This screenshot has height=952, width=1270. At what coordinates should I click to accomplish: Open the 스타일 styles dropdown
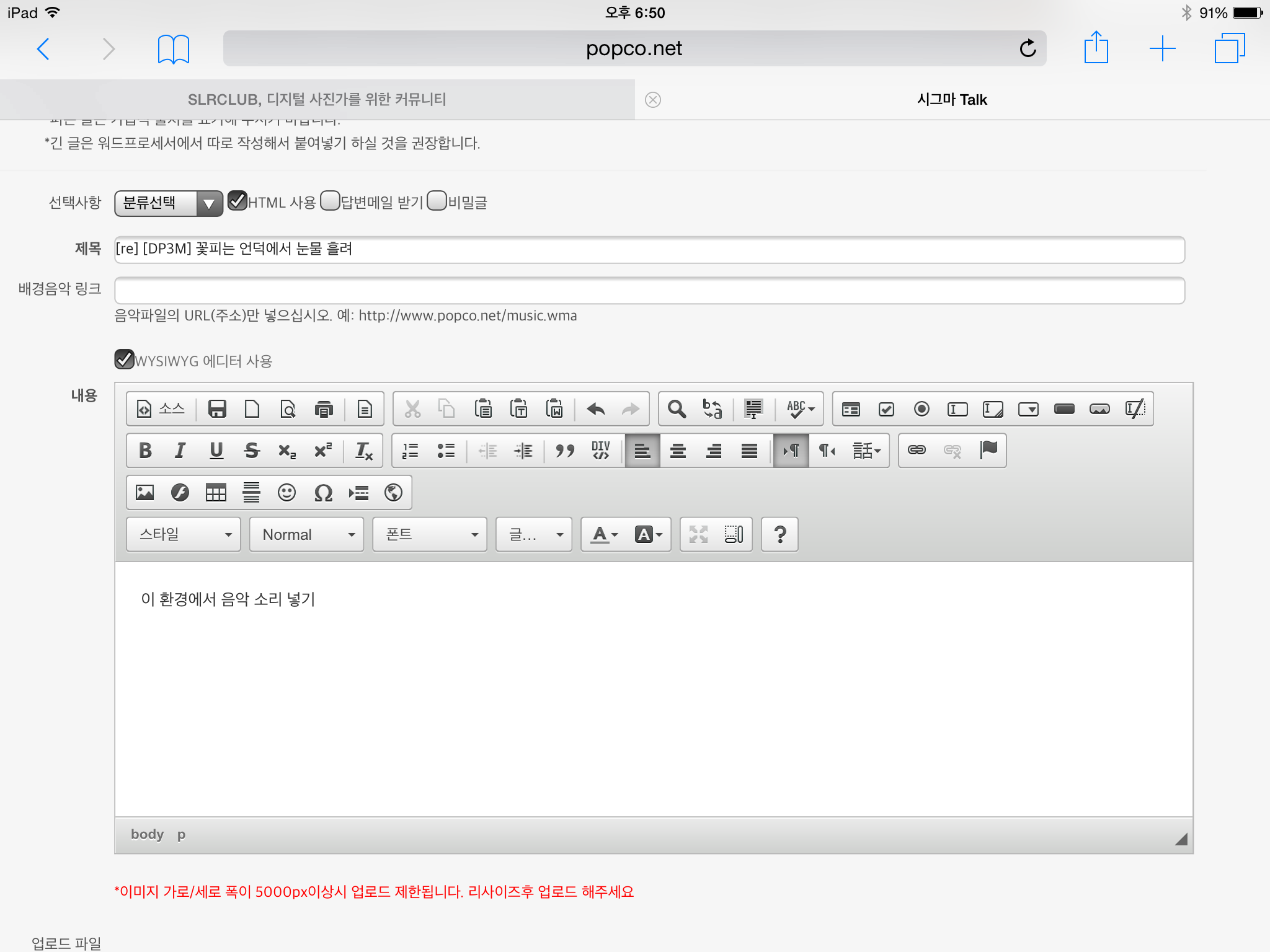[184, 534]
